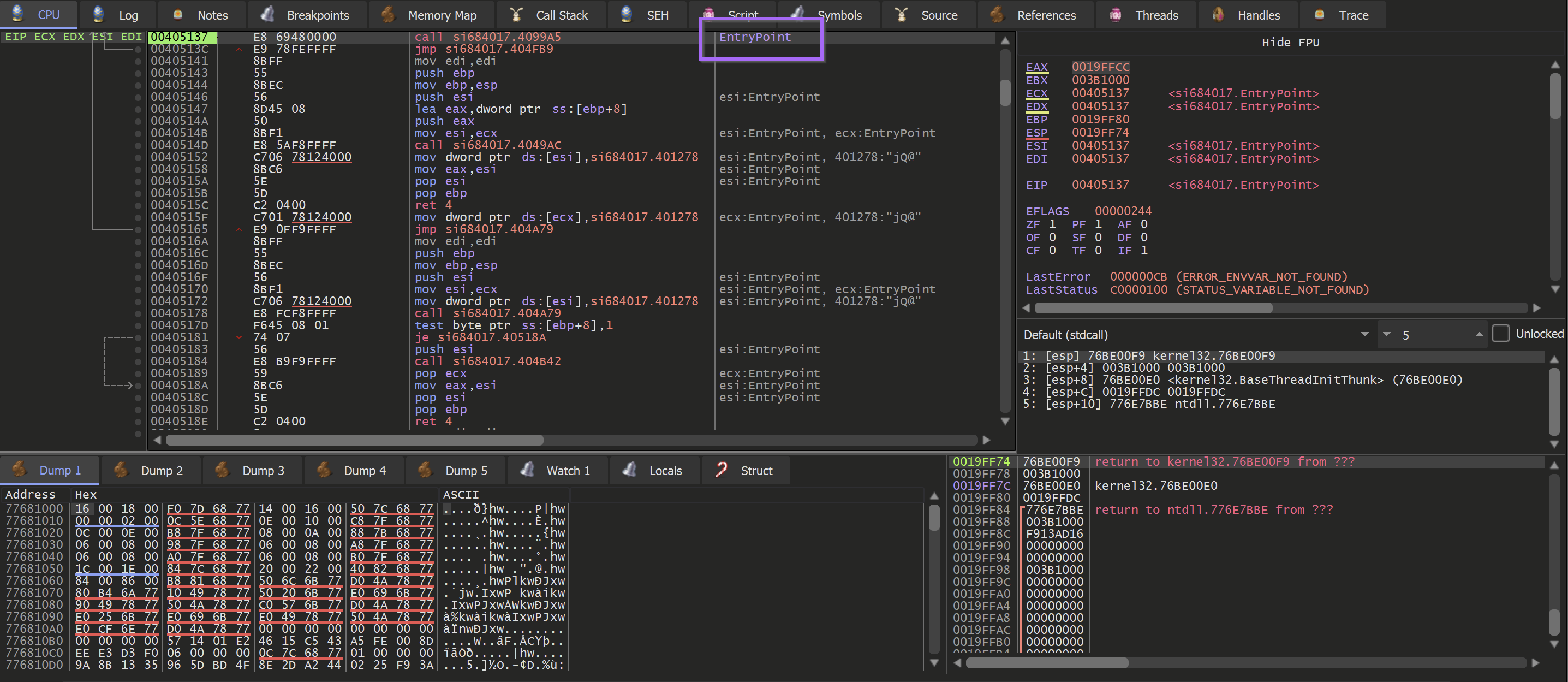
Task: Click the Hide FPU button
Action: [x=1290, y=42]
